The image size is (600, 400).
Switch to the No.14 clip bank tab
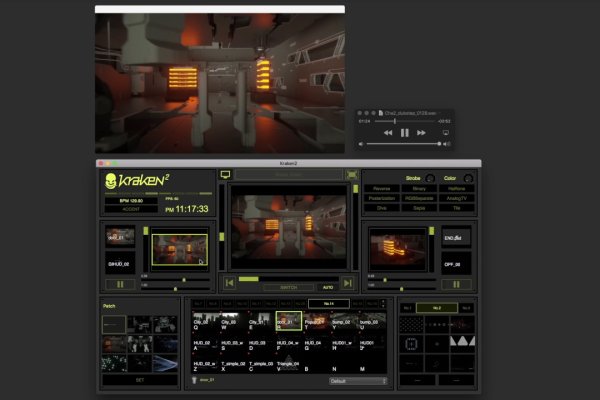pyautogui.click(x=327, y=303)
